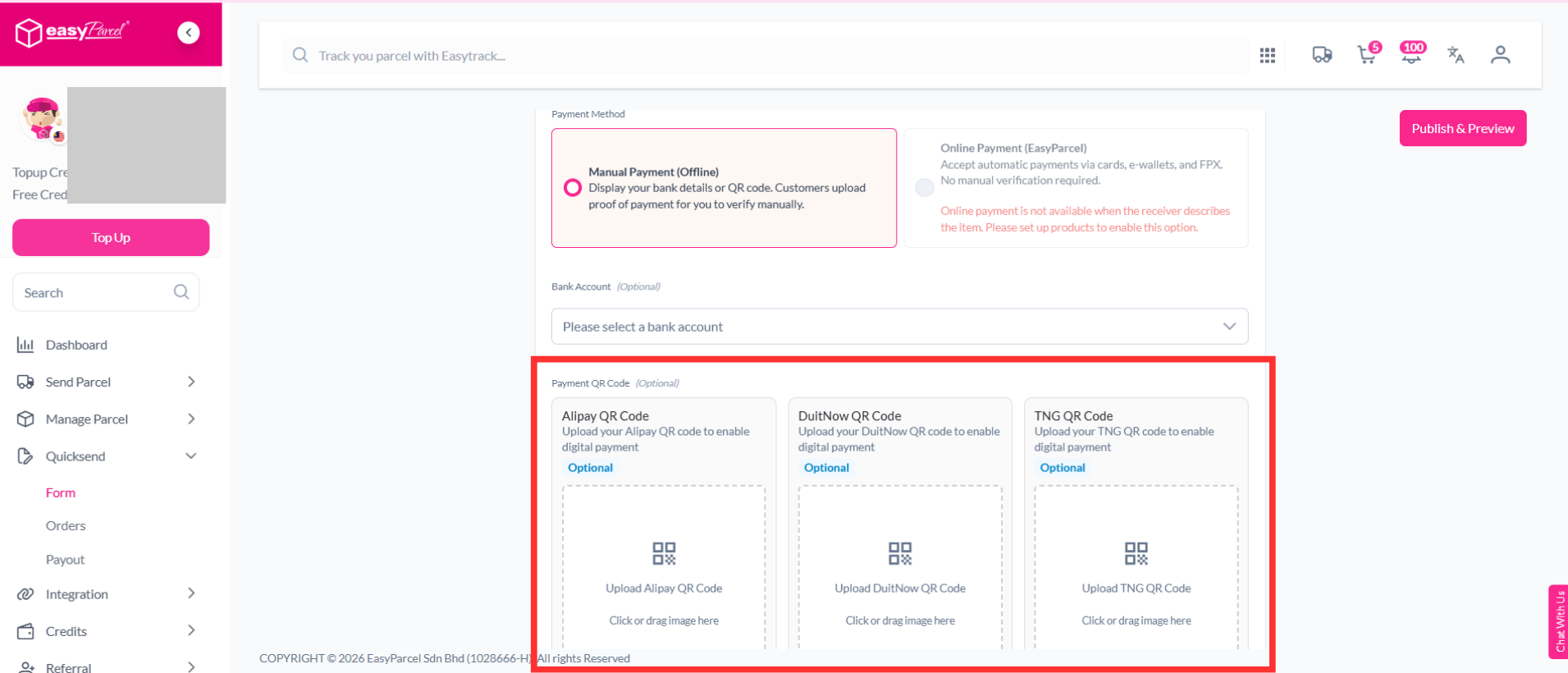The image size is (1568, 673).
Task: Click the Top Up button
Action: coord(111,237)
